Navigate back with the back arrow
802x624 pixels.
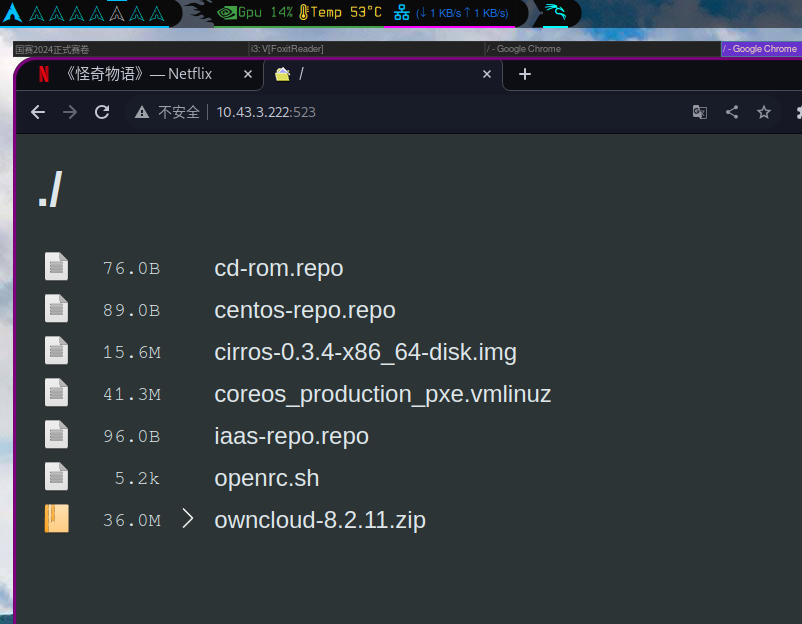point(37,112)
